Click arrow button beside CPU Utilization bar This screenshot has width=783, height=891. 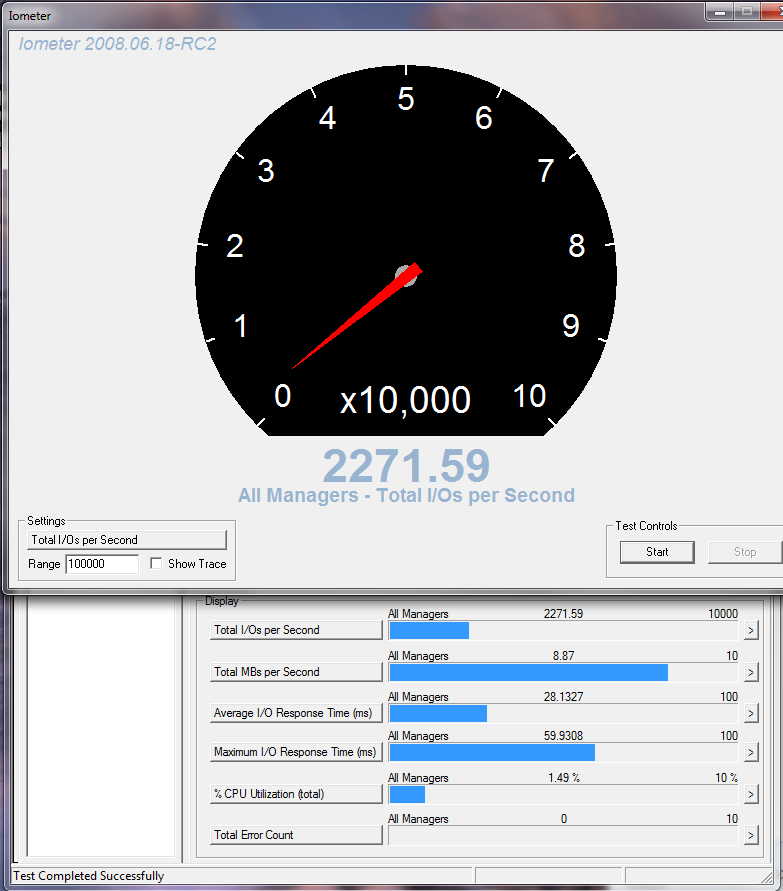point(751,794)
